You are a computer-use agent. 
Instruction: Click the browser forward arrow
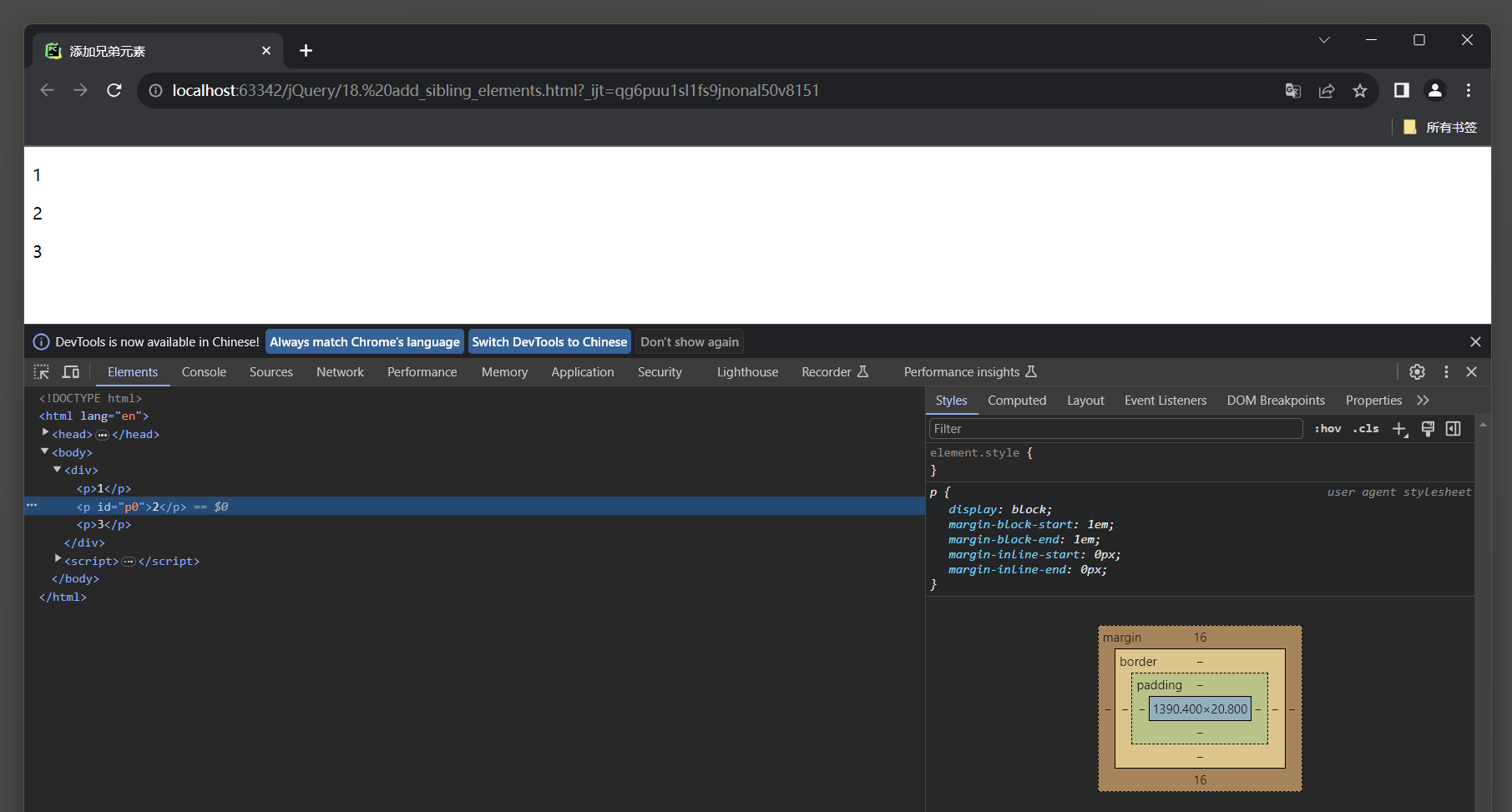(x=81, y=90)
